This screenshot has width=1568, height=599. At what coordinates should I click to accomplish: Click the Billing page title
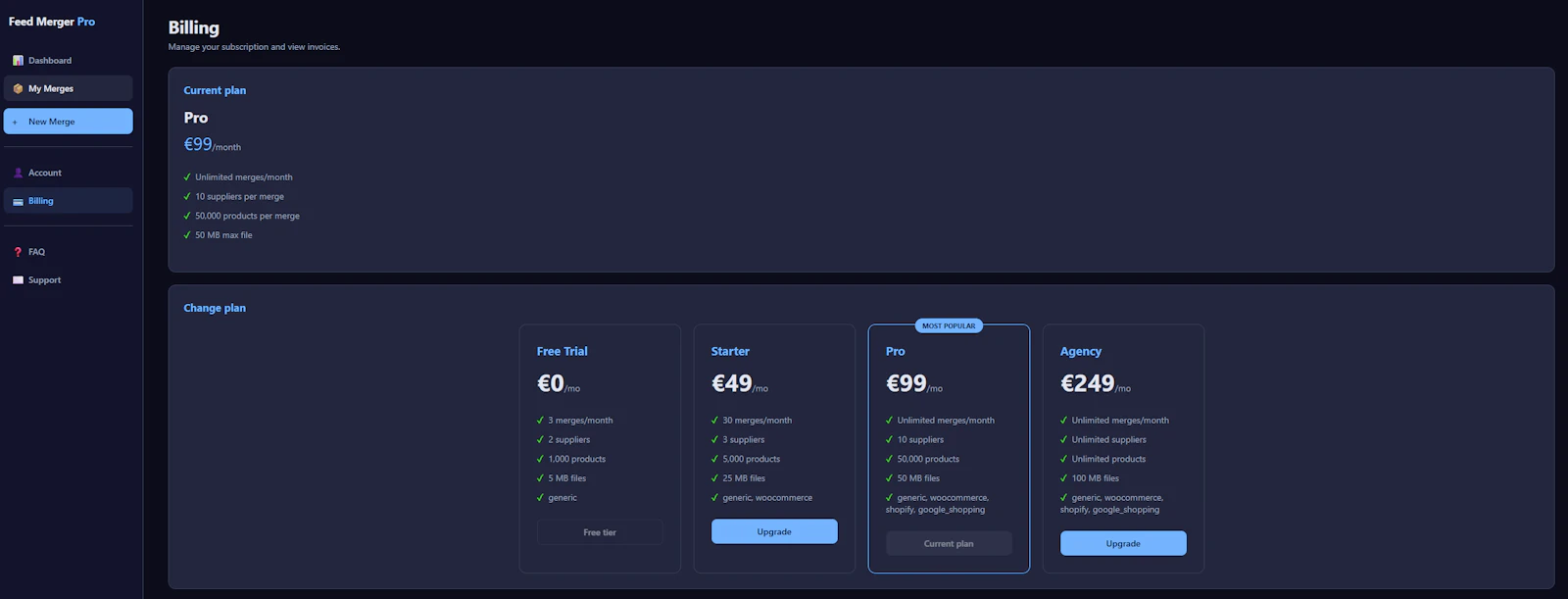[x=194, y=27]
